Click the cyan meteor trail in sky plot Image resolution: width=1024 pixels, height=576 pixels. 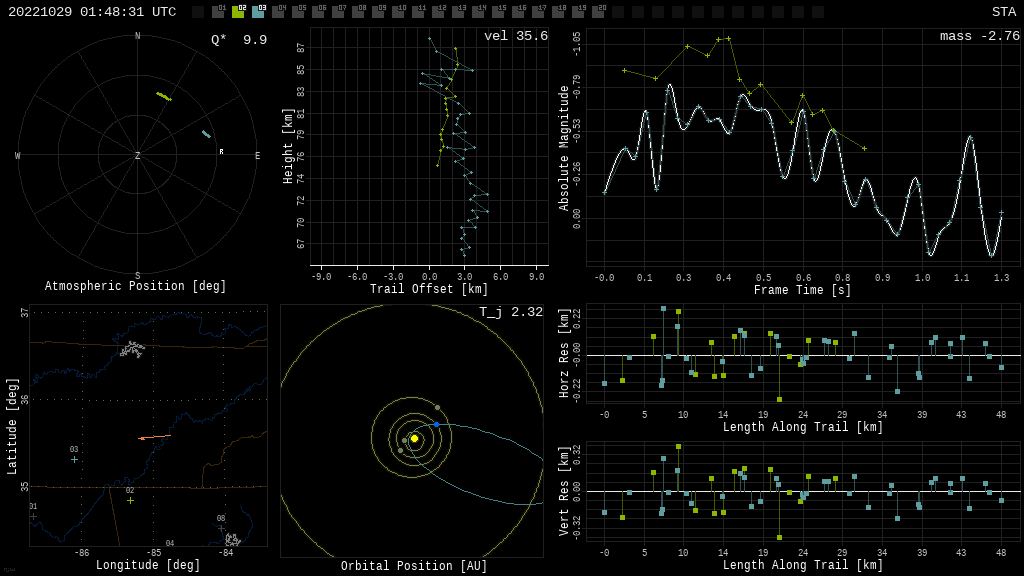tap(206, 133)
